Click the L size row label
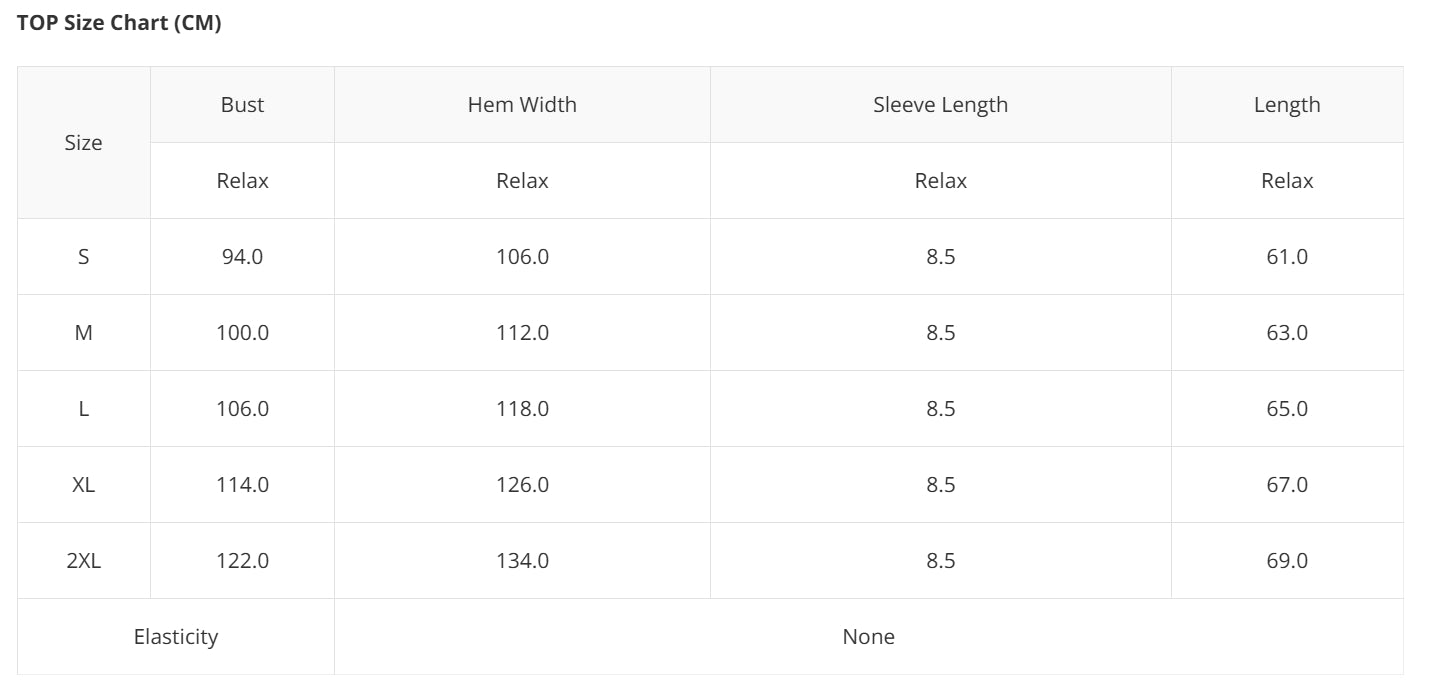The height and width of the screenshot is (694, 1438). pyautogui.click(x=84, y=409)
